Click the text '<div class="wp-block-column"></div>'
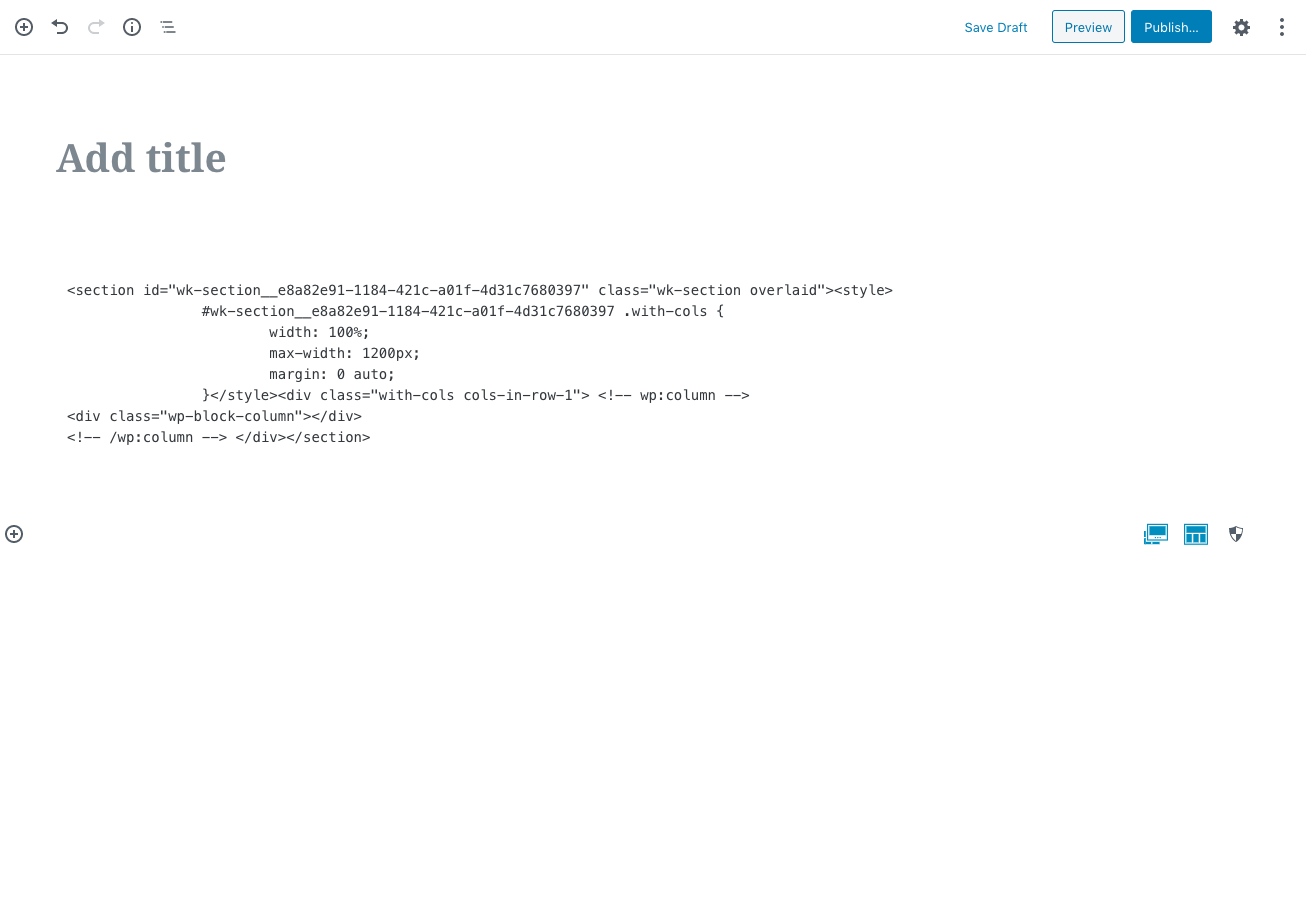Viewport: 1306px width, 905px height. click(214, 416)
